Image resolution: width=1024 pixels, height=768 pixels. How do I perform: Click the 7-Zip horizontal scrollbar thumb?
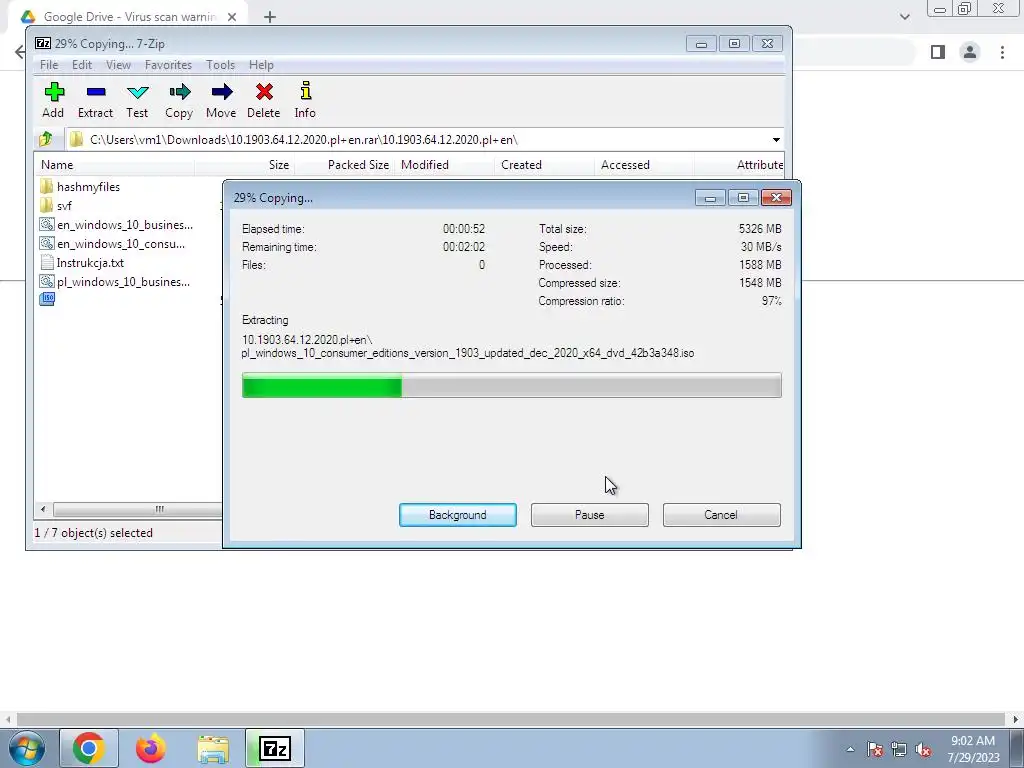pyautogui.click(x=138, y=509)
